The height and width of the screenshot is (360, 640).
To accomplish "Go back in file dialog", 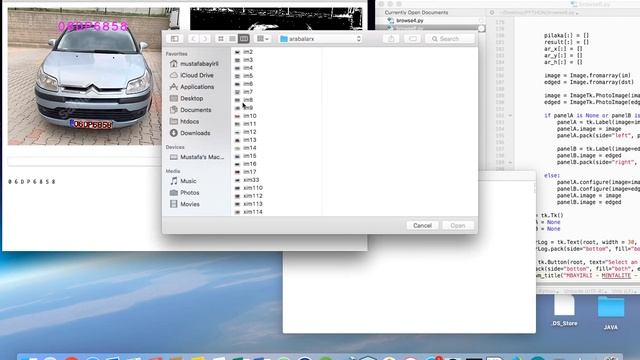I will click(193, 39).
